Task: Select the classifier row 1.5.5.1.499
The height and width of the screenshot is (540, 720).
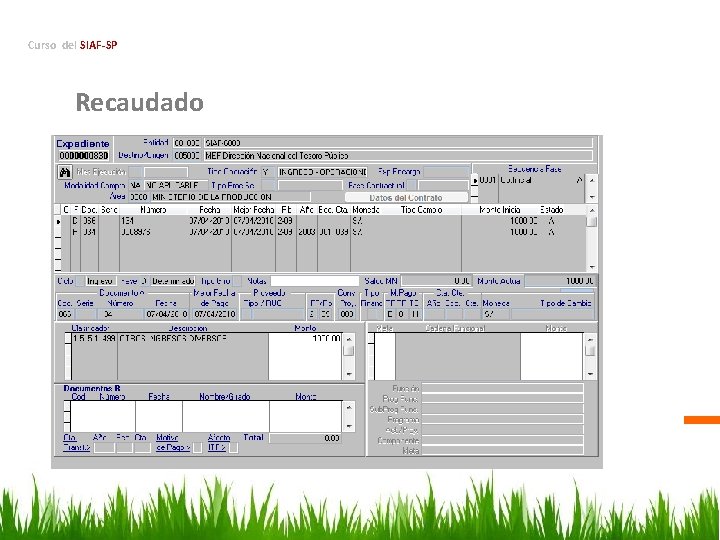Action: pyautogui.click(x=207, y=338)
